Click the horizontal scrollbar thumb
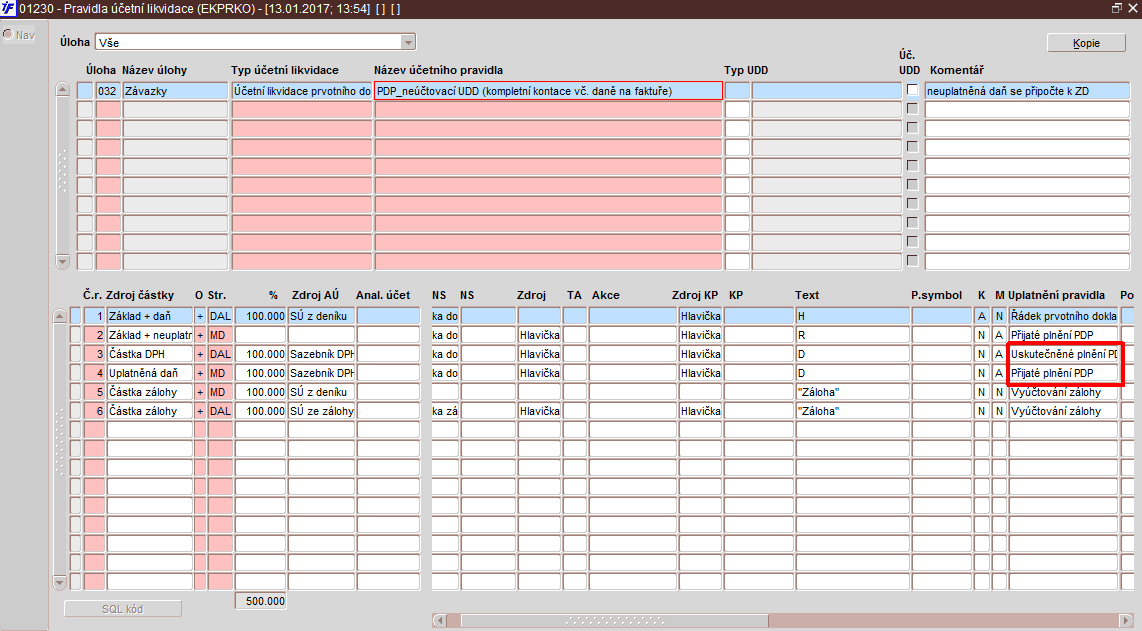Viewport: 1142px width, 631px height. (615, 620)
